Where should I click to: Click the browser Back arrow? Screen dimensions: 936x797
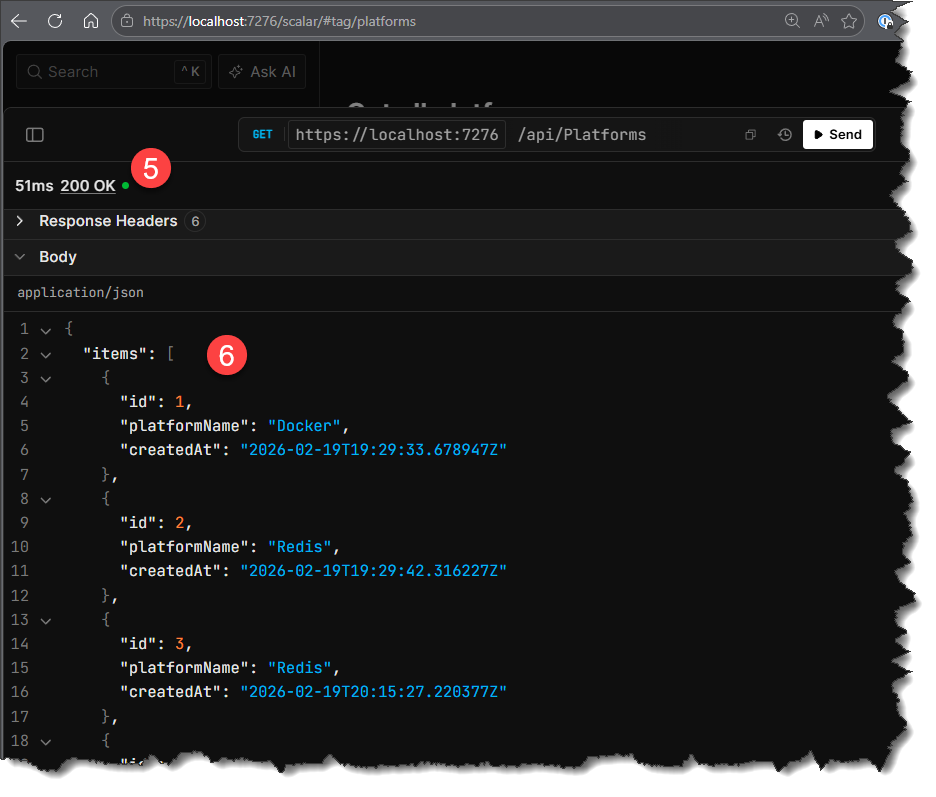click(x=19, y=21)
